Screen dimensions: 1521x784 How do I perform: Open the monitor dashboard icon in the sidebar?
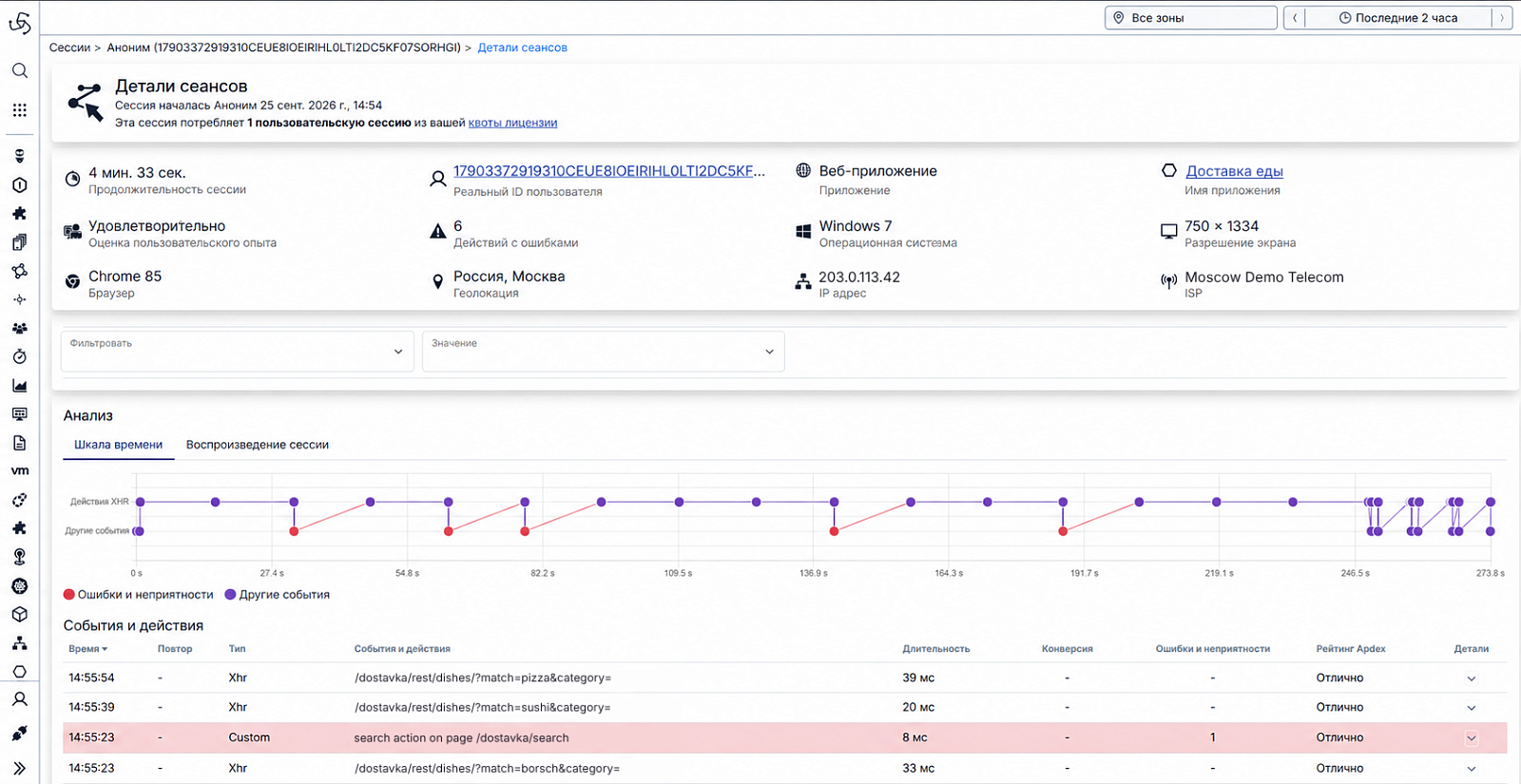click(19, 414)
